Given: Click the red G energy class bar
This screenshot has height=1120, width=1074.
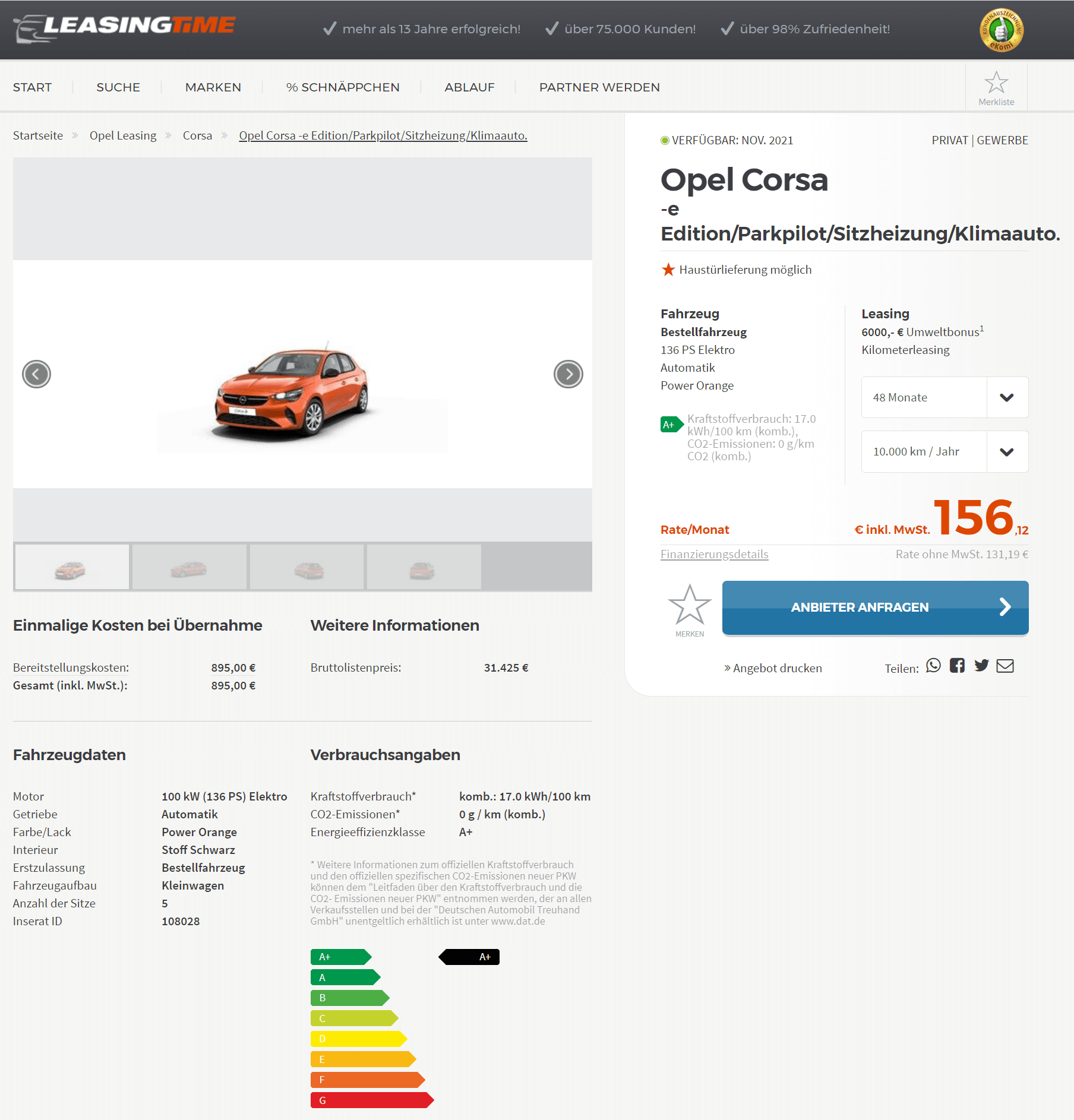Looking at the screenshot, I should click(372, 1100).
